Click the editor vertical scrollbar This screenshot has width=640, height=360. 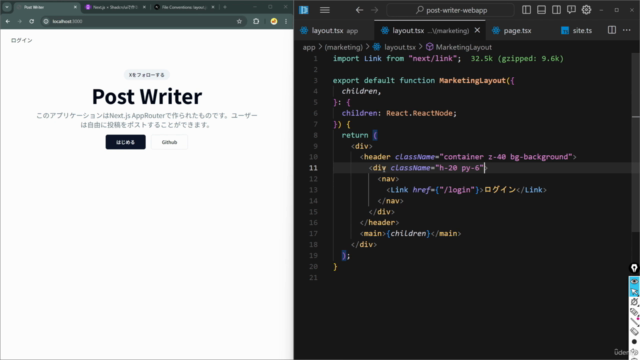click(x=636, y=143)
